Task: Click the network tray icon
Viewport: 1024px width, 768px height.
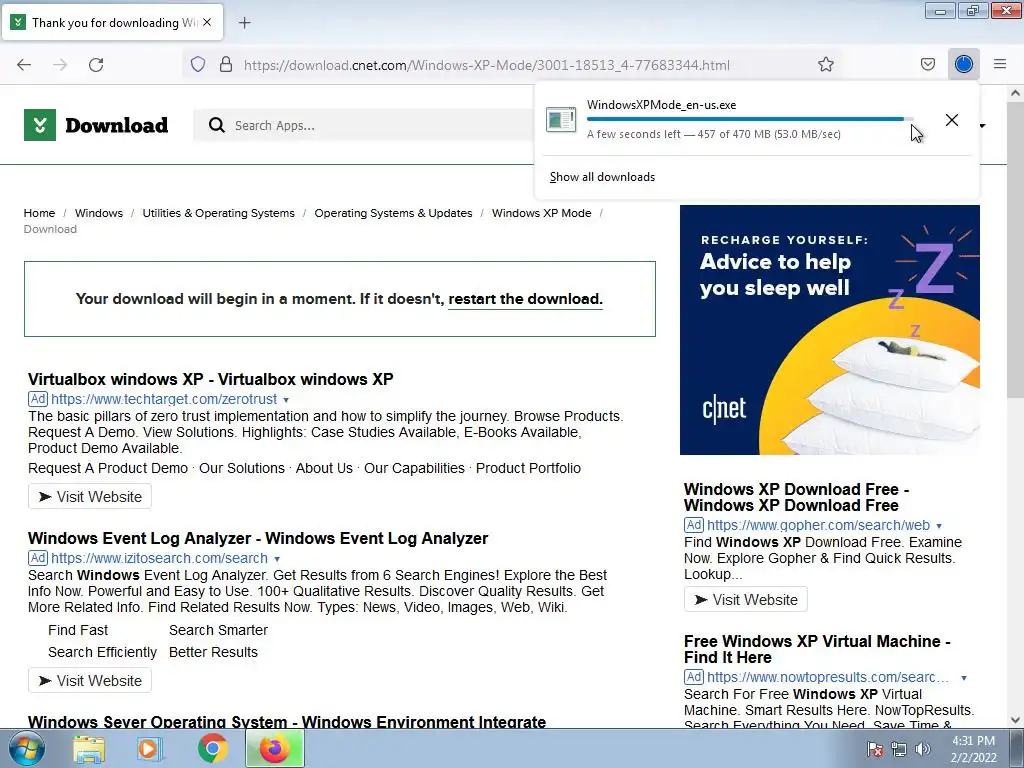Action: [x=899, y=749]
